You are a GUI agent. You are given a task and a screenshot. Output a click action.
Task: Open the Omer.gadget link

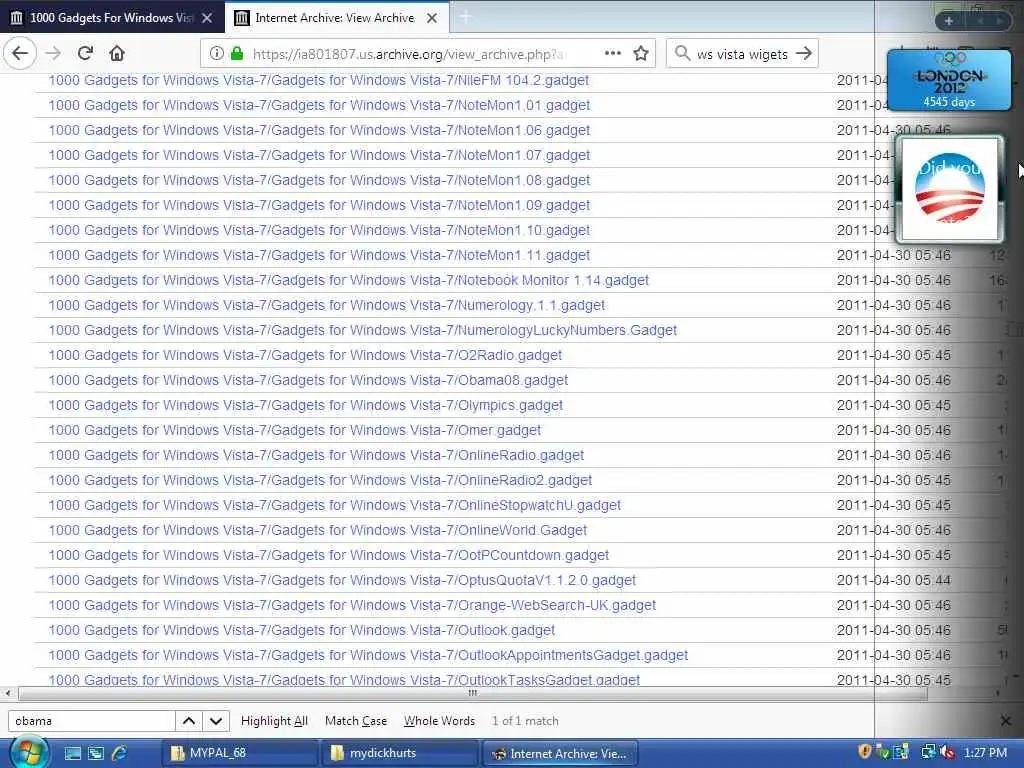295,430
